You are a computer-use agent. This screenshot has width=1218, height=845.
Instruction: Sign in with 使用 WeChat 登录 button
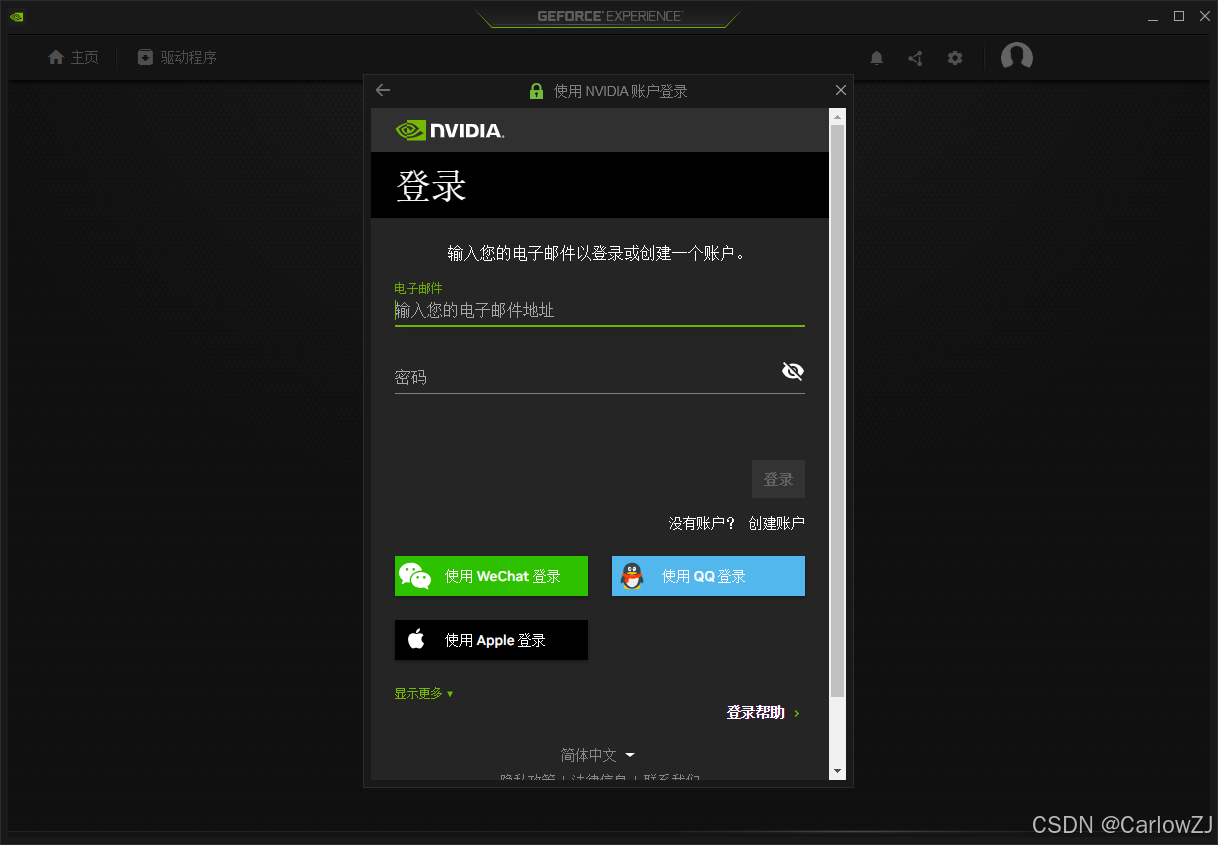[491, 576]
